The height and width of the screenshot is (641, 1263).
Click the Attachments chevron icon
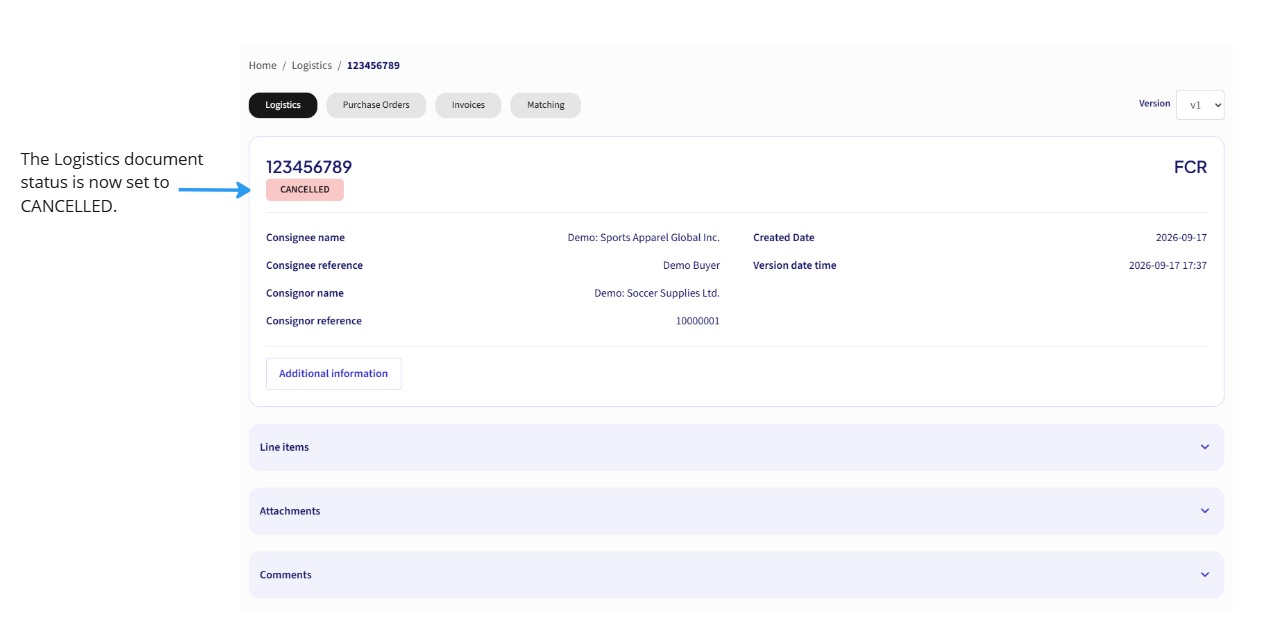click(1205, 511)
